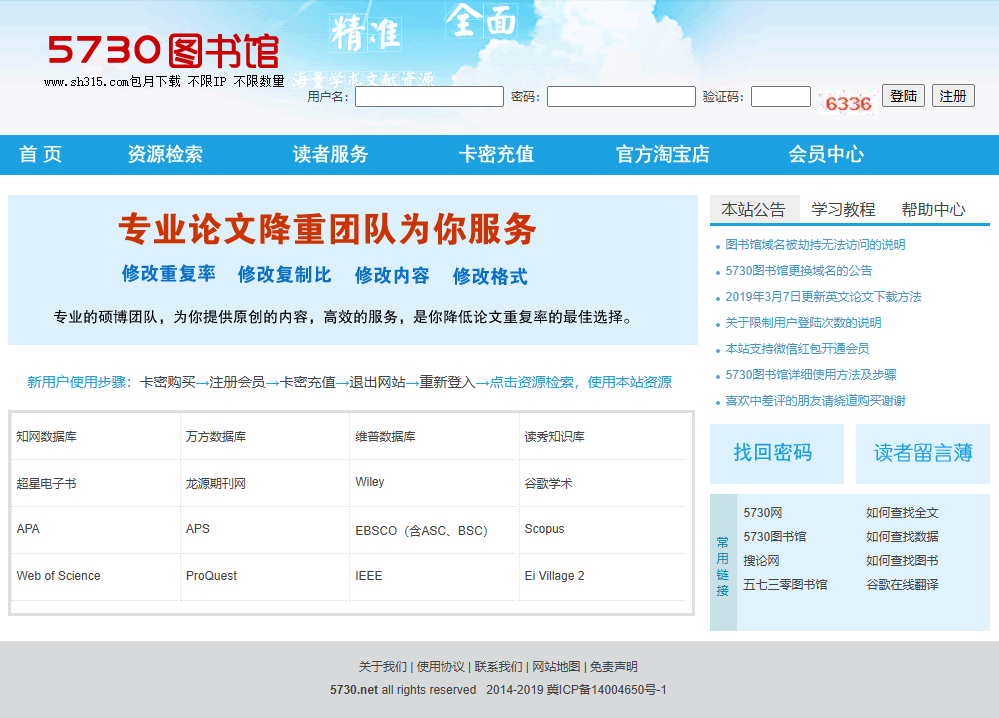
Task: Go to 官方淘宝店
Action: click(x=662, y=155)
